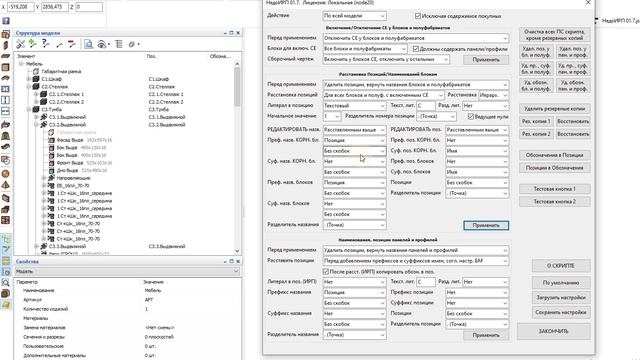Image resolution: width=640 pixels, height=360 pixels.
Task: Click Применить in the панелей и профилей section
Action: click(x=486, y=335)
